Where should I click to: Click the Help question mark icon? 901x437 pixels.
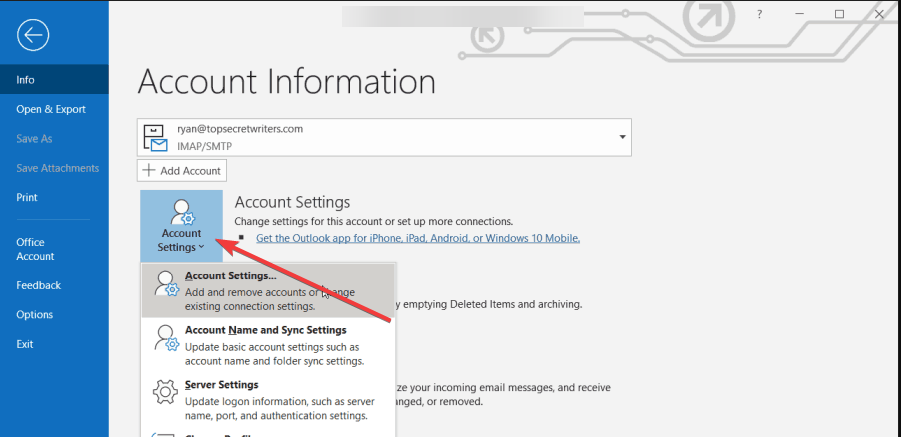(x=759, y=14)
